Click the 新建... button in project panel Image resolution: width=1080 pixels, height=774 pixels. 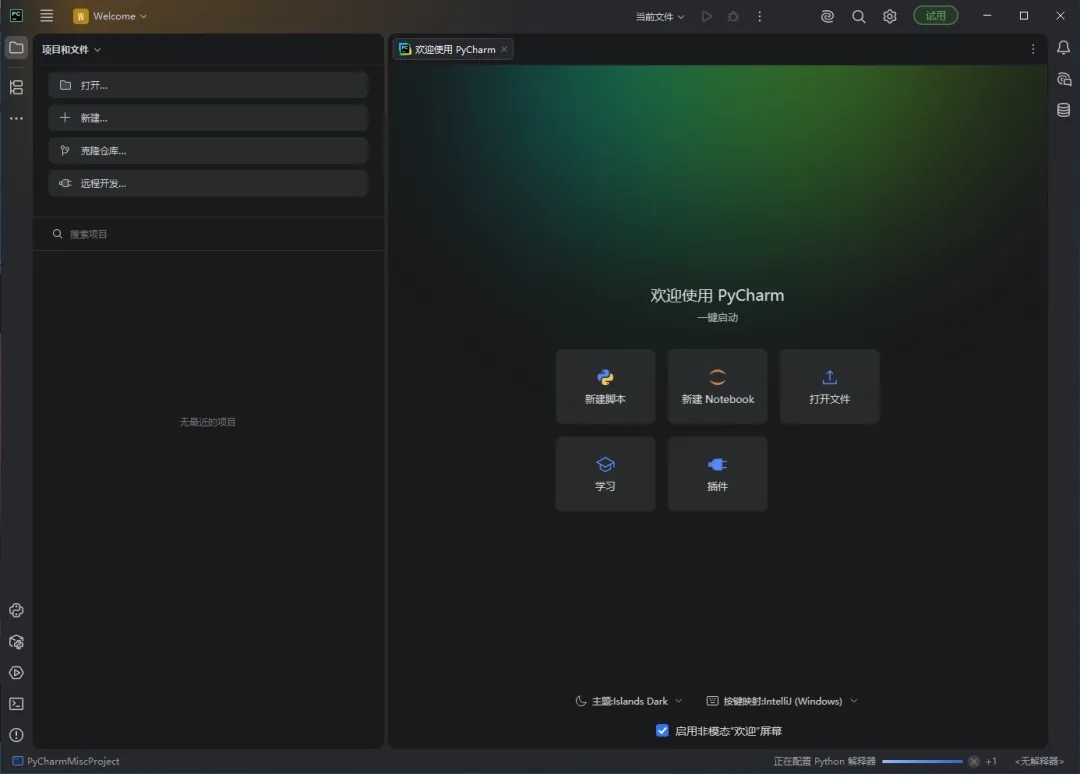pyautogui.click(x=208, y=118)
